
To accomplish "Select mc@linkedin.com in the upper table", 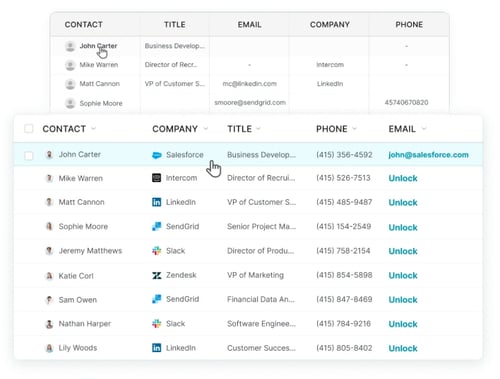I will (x=250, y=84).
